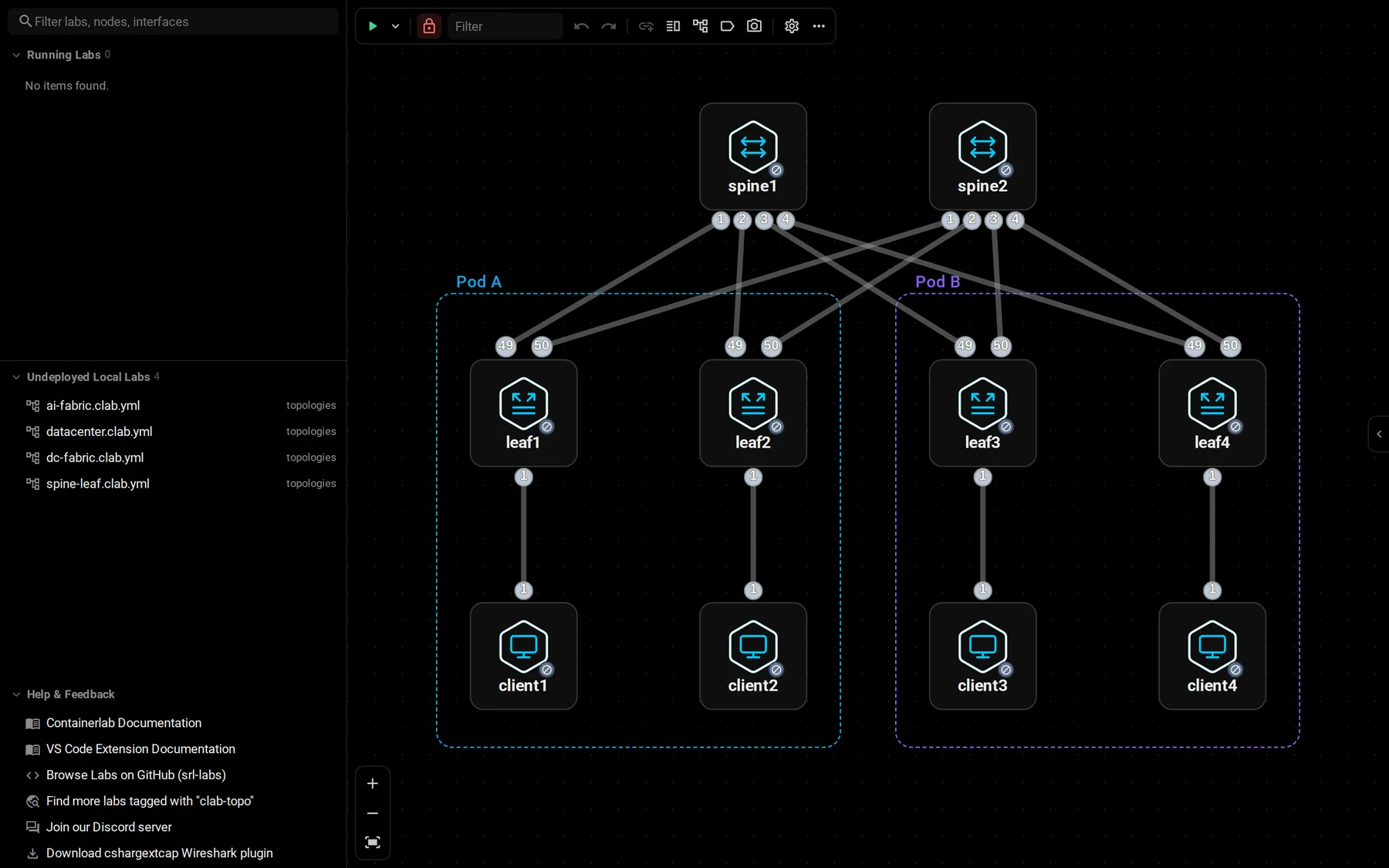This screenshot has width=1389, height=868.
Task: Download cshargextcap Wireshark plugin
Action: tap(160, 853)
